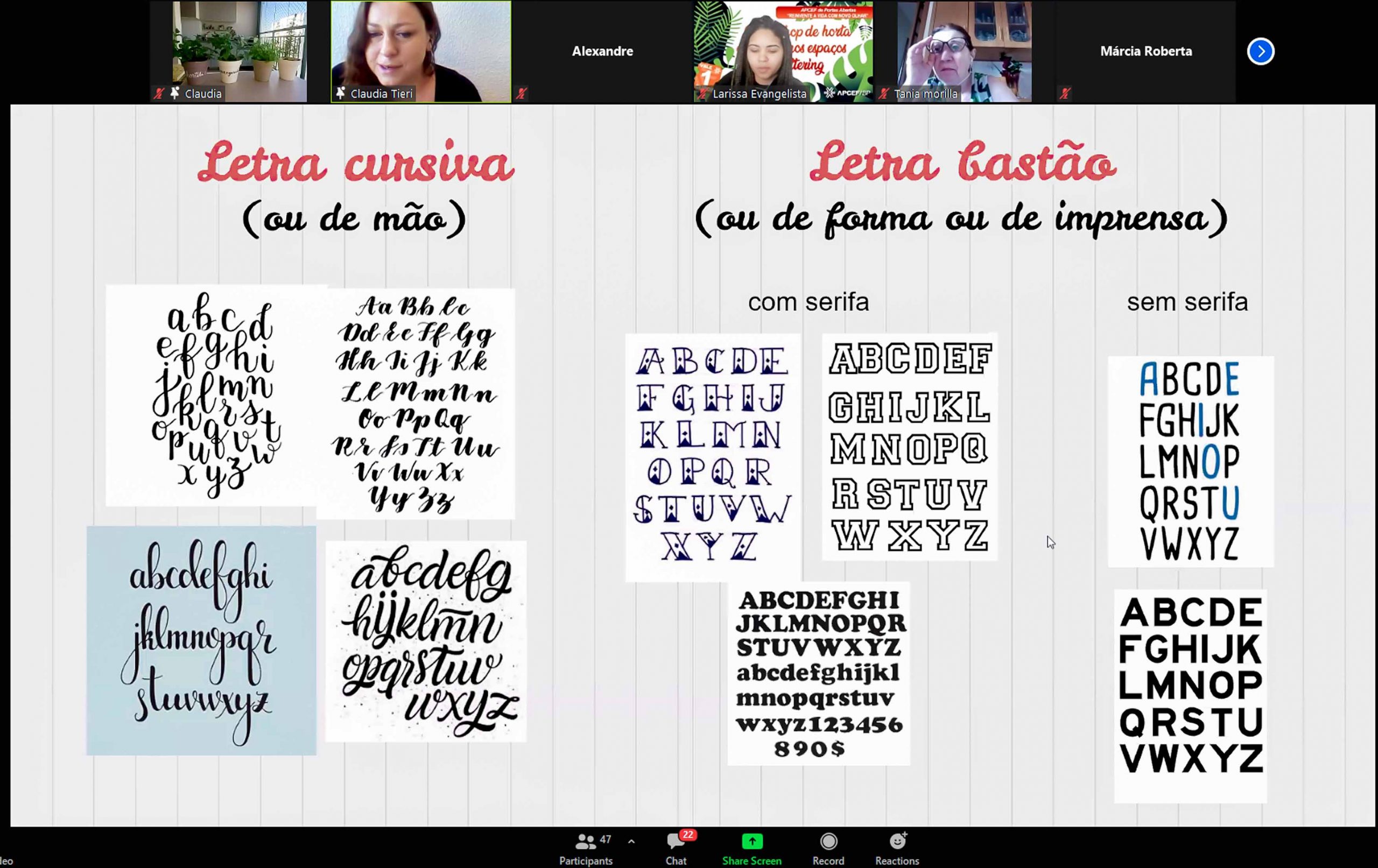Click the Alexandre participant tile
Image resolution: width=1378 pixels, height=868 pixels.
pos(602,52)
